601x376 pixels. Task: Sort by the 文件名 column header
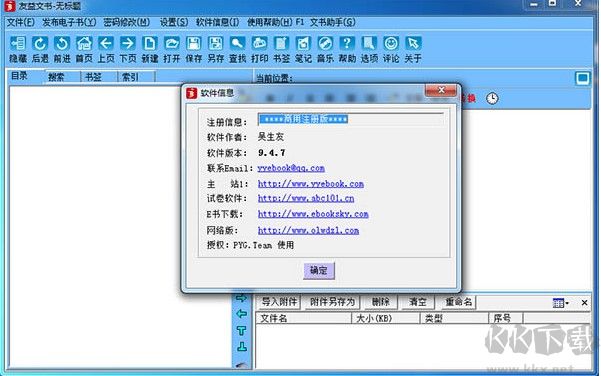(x=303, y=319)
